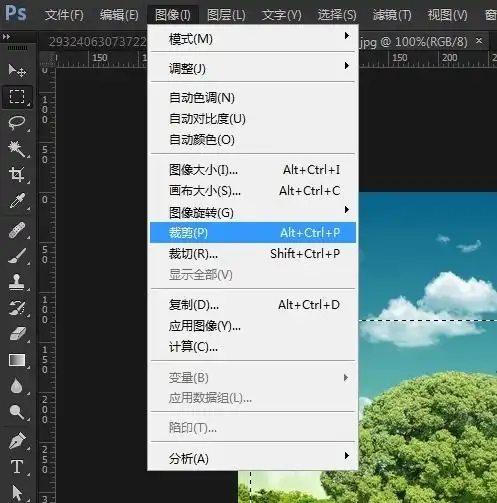Choose 自动对比度(U)
The image size is (497, 503).
(x=253, y=119)
